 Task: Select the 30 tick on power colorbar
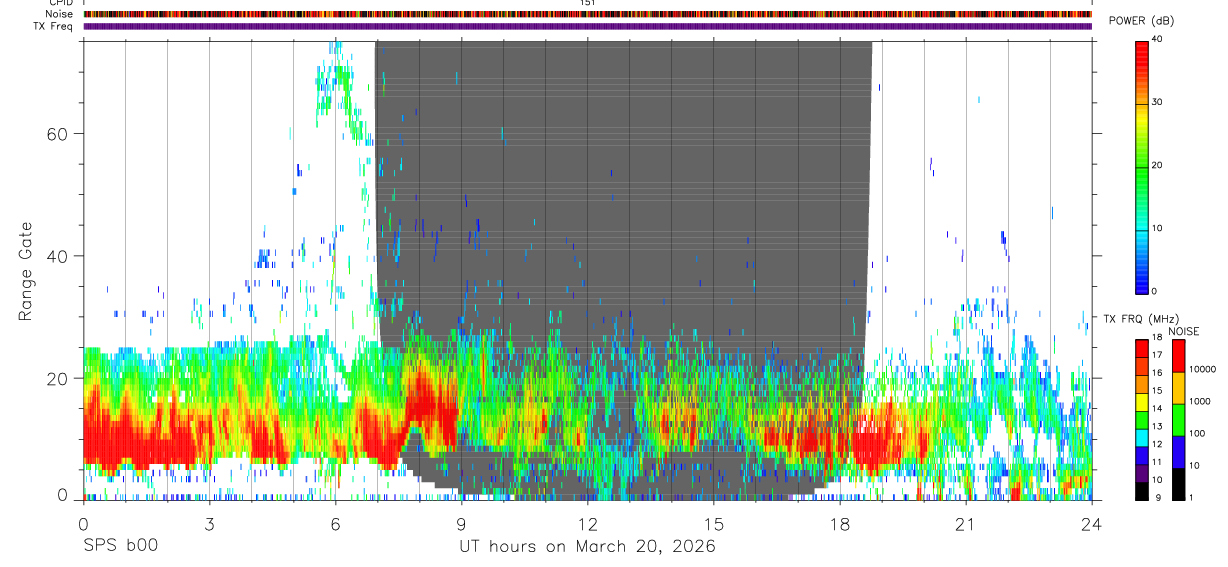(1157, 102)
